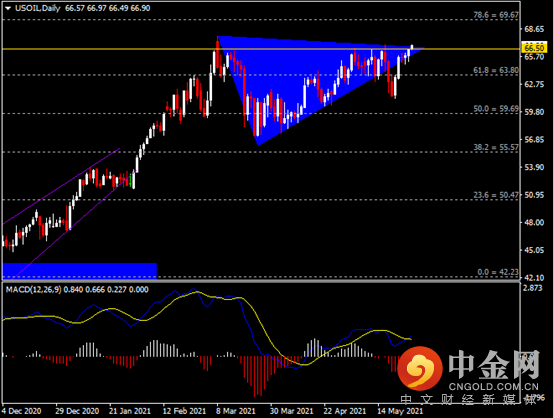This screenshot has width=554, height=418.
Task: Click the 8 Mar 2021 date marker
Action: 236,411
